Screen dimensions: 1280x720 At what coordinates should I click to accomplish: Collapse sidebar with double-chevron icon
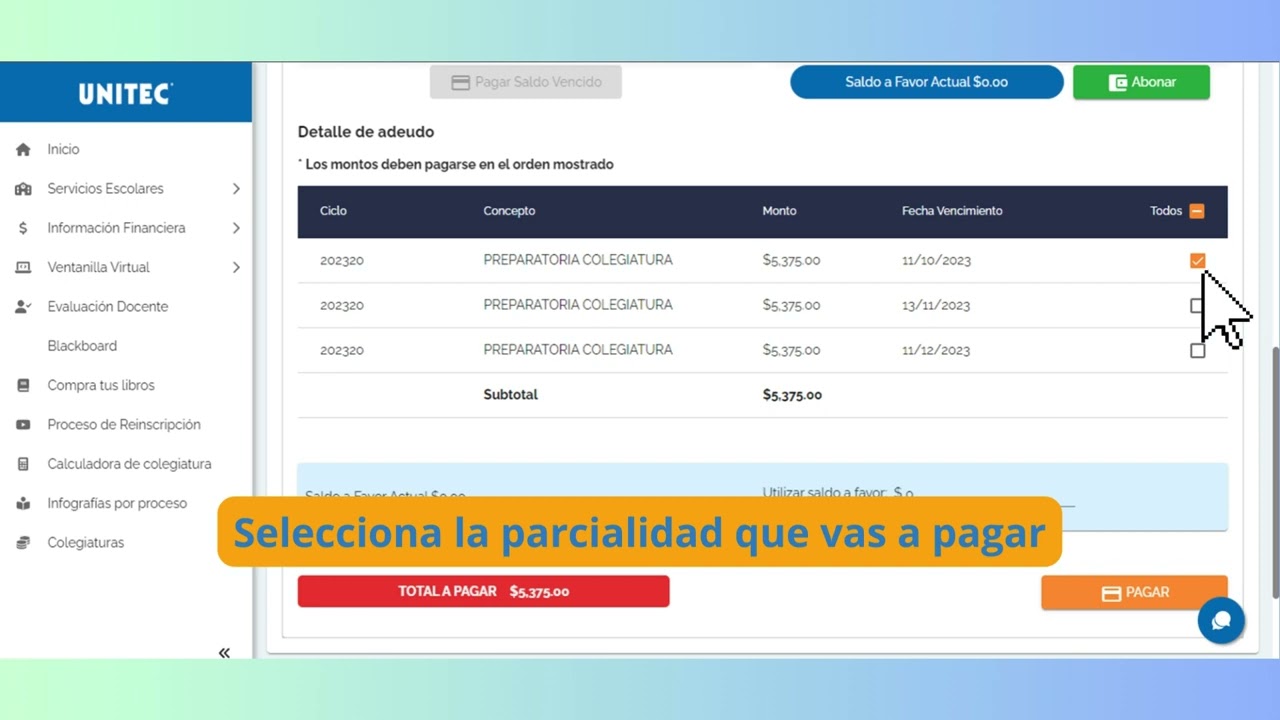[224, 653]
